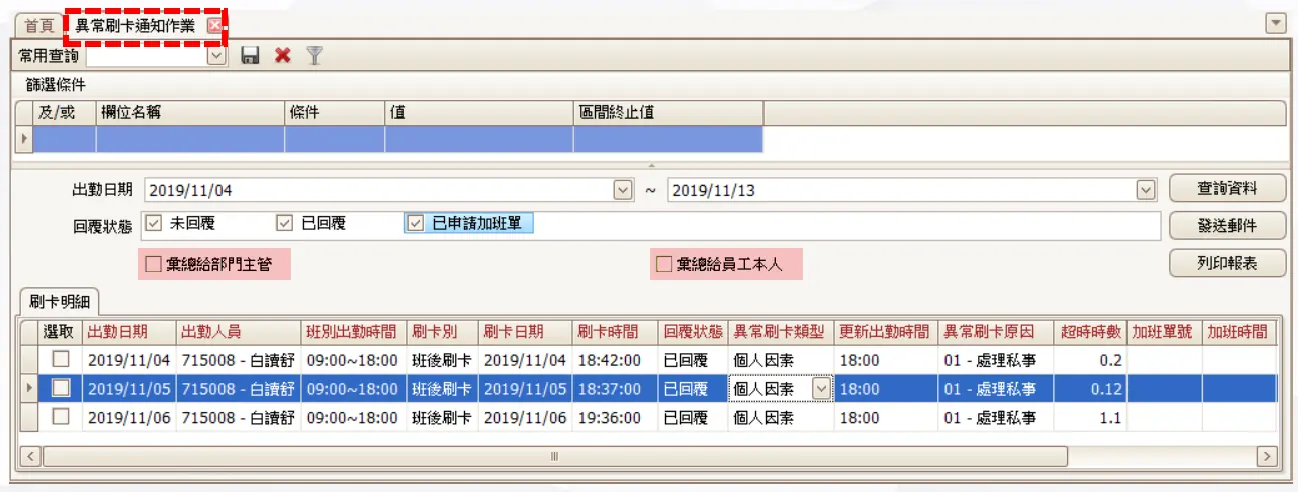Click the 查詢資料 button

1227,188
